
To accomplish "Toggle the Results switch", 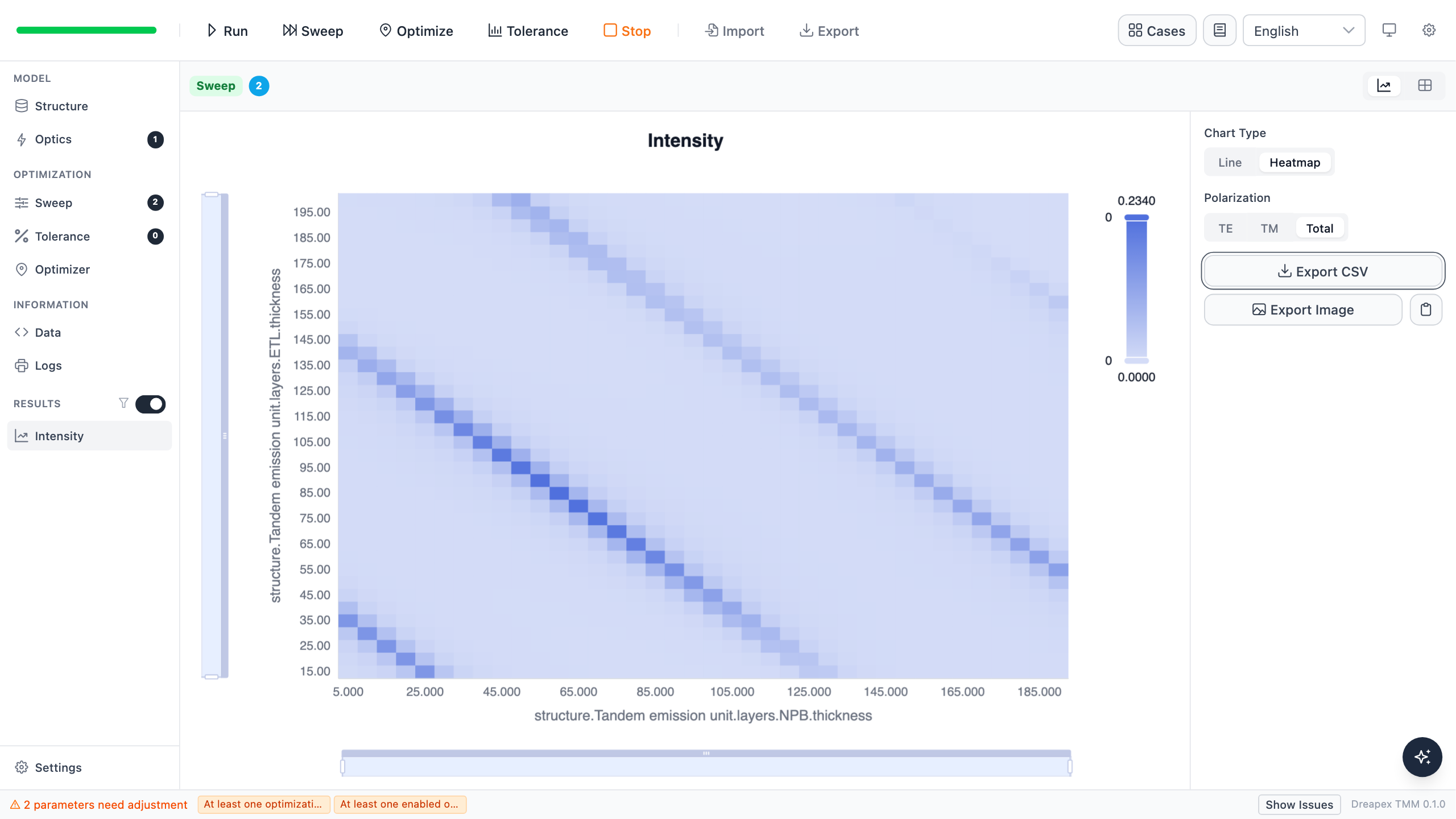I will (x=150, y=404).
